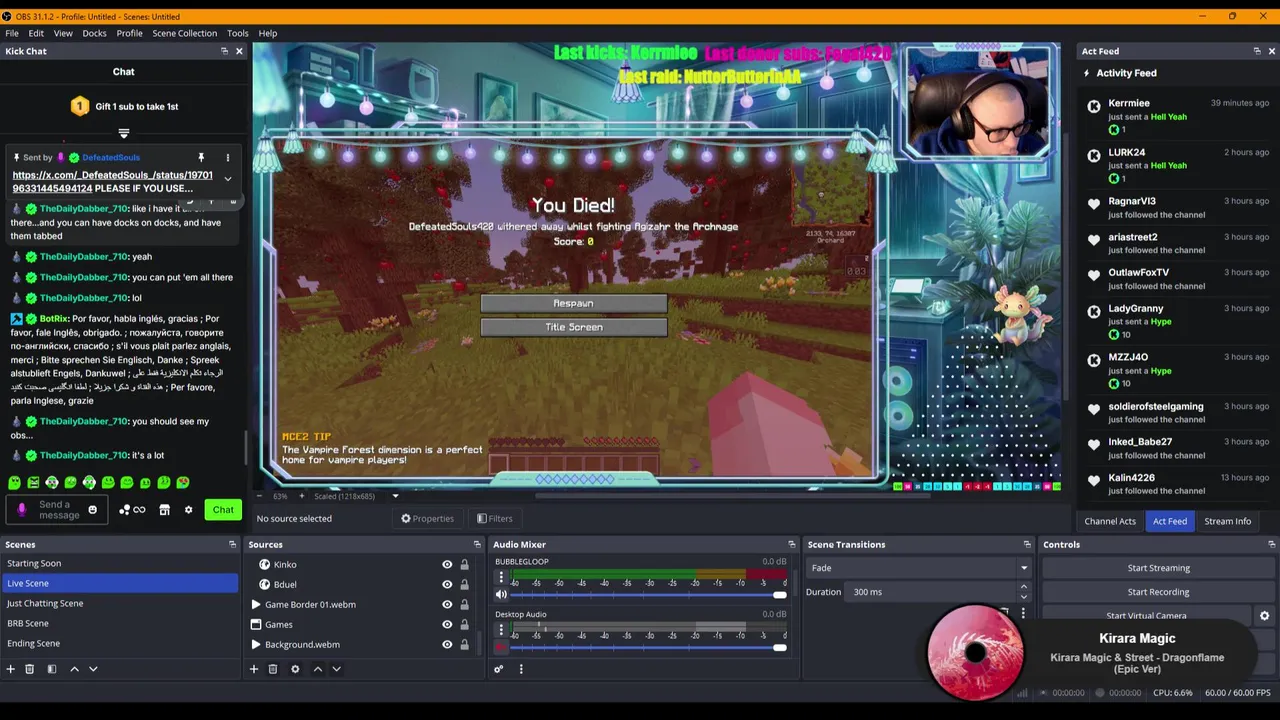Pop out the Scene Transitions dock
The width and height of the screenshot is (1280, 720).
pos(1027,544)
